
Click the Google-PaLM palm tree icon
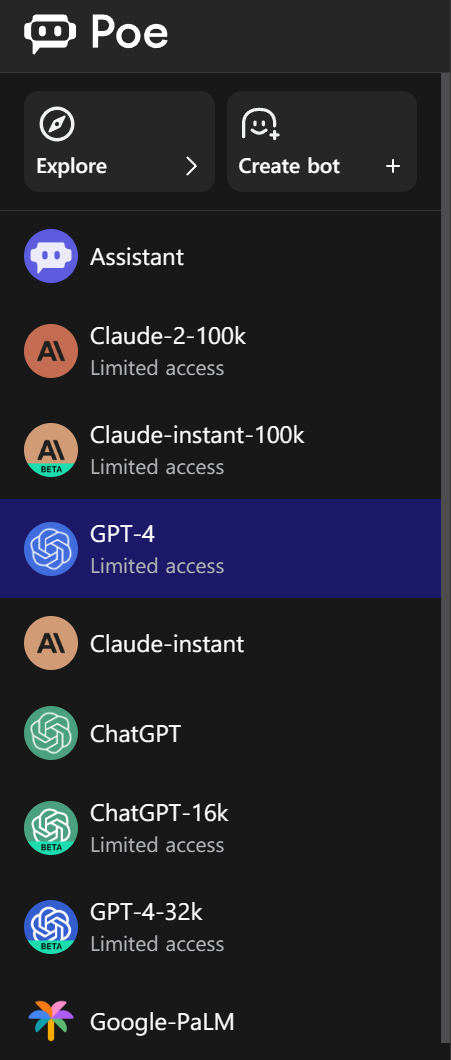coord(51,1021)
